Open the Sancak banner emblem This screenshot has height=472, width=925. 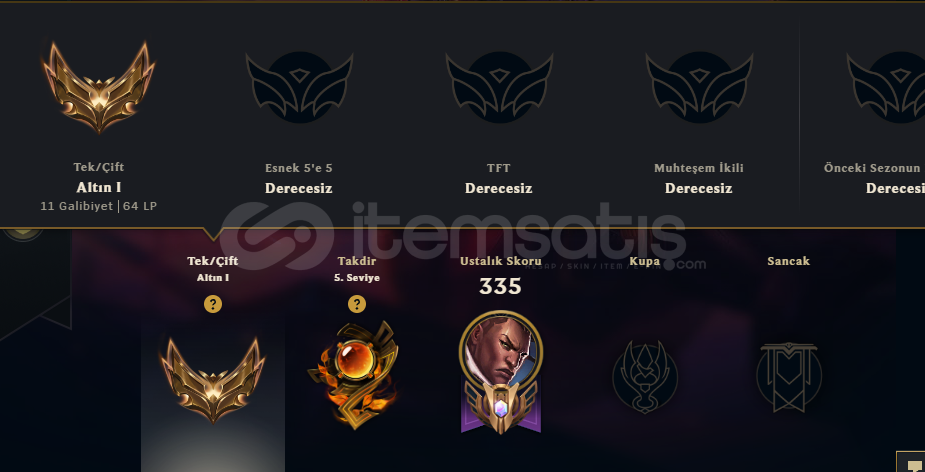789,377
